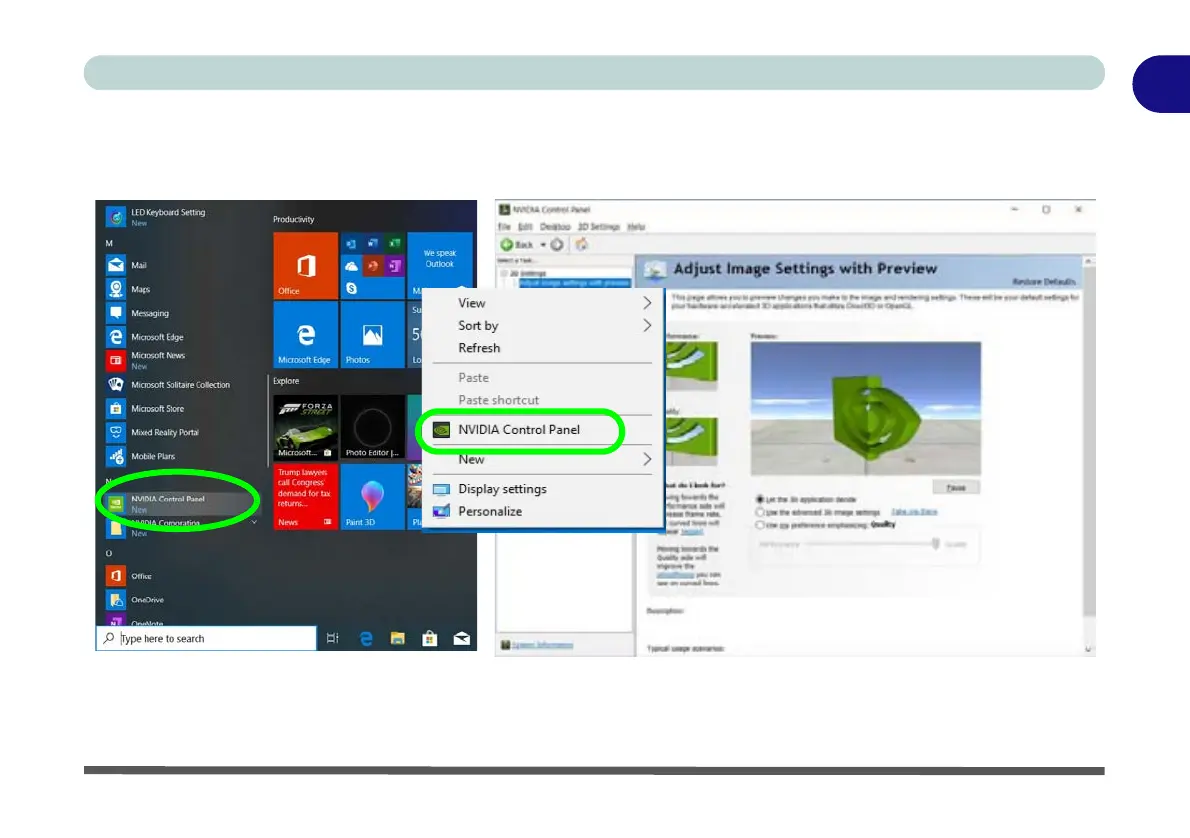
Task: Launch the Mixed Reality Portal icon
Action: point(115,432)
